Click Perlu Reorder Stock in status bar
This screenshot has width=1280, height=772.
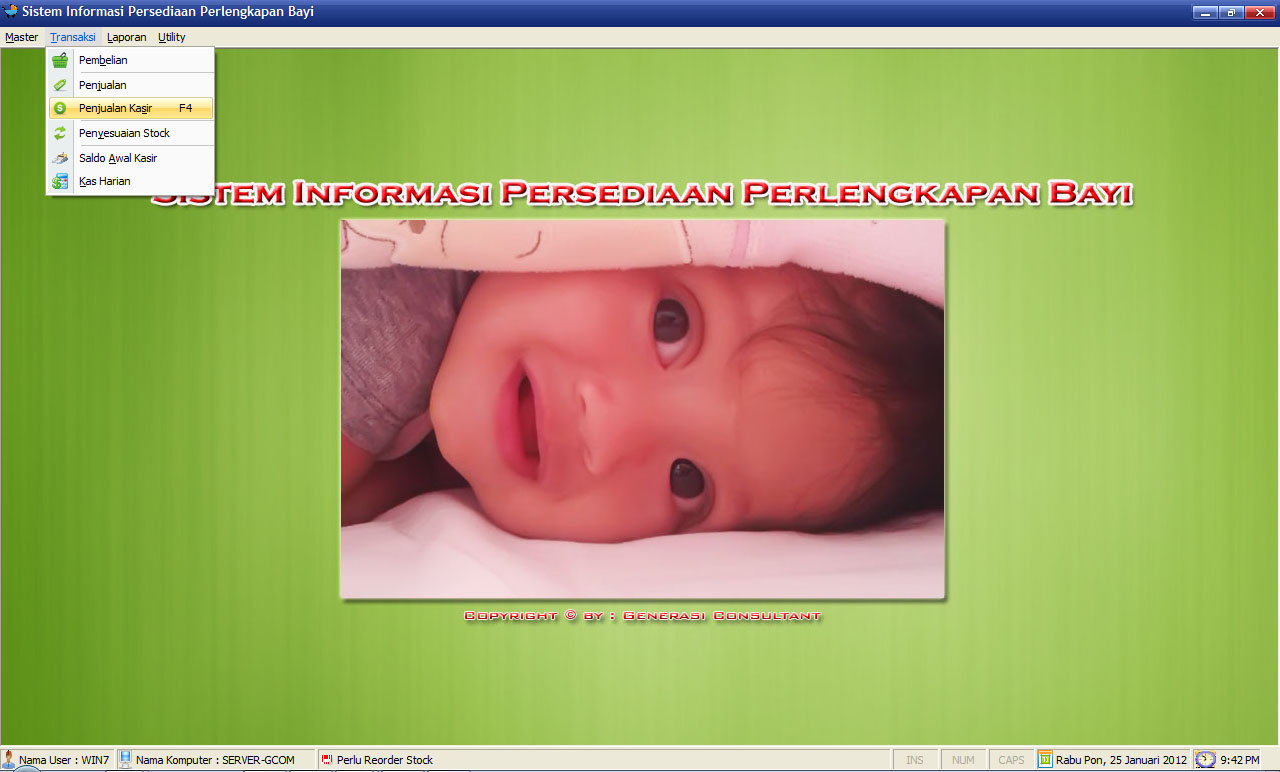[384, 760]
